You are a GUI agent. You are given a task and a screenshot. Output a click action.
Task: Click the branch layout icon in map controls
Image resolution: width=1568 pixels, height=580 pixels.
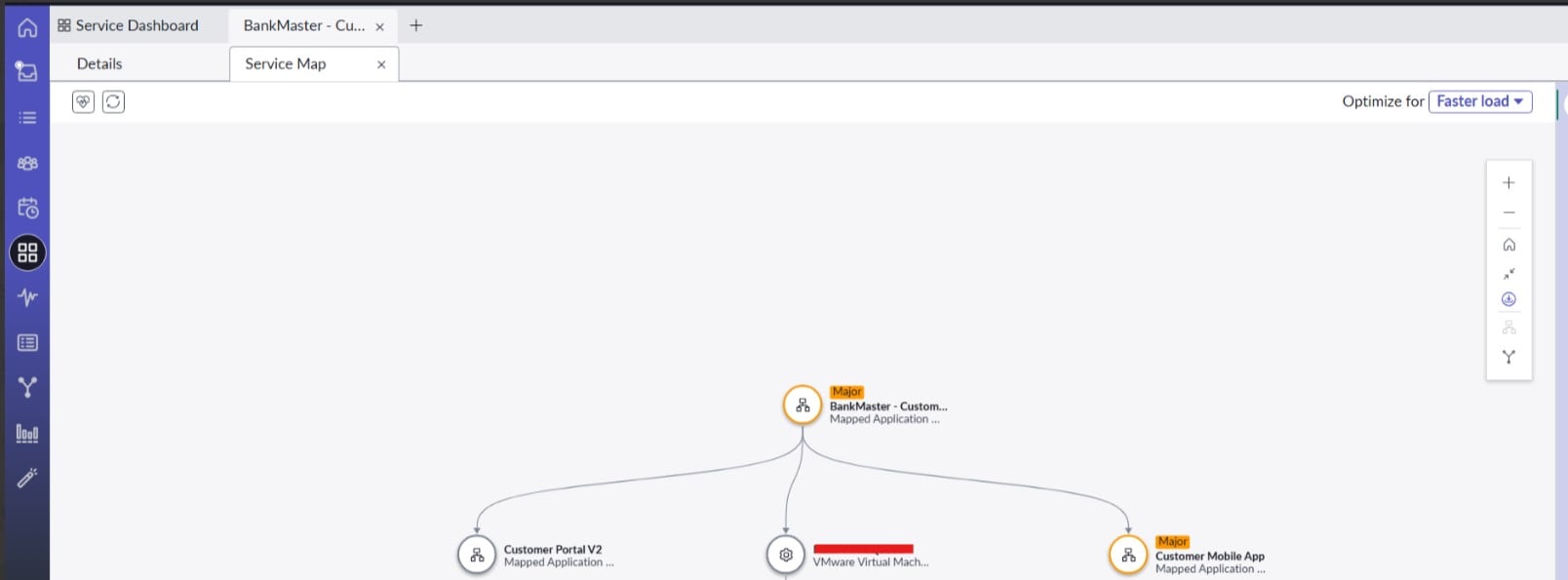click(1509, 357)
